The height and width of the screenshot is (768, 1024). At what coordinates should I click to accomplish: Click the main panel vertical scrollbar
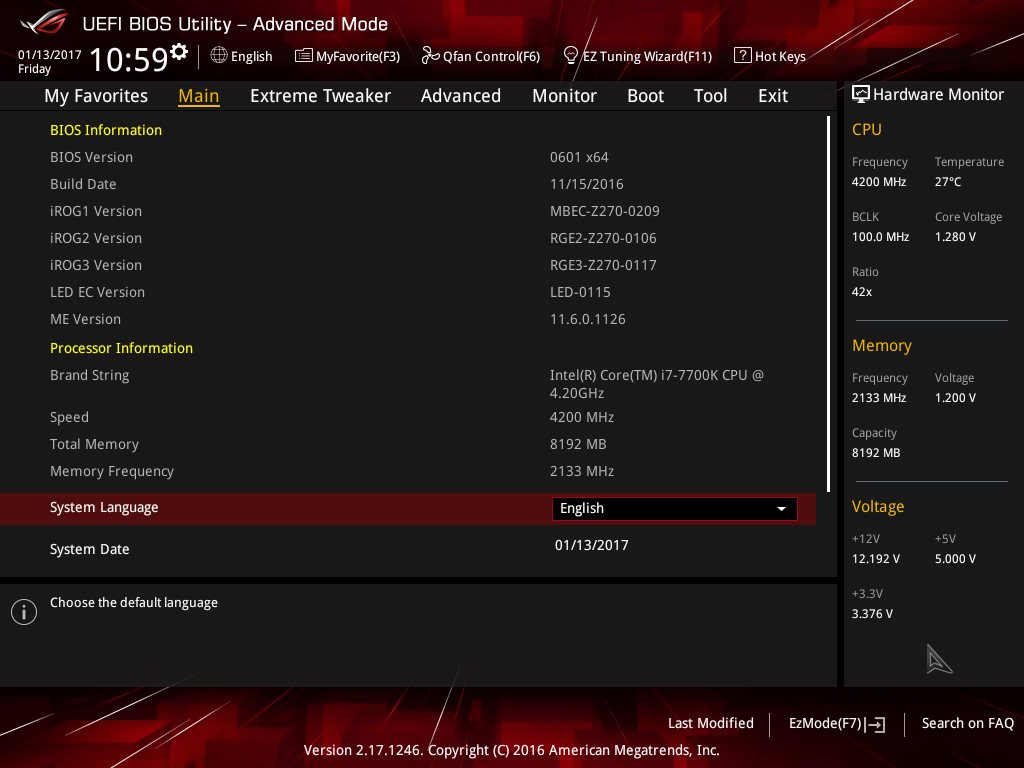[x=828, y=304]
